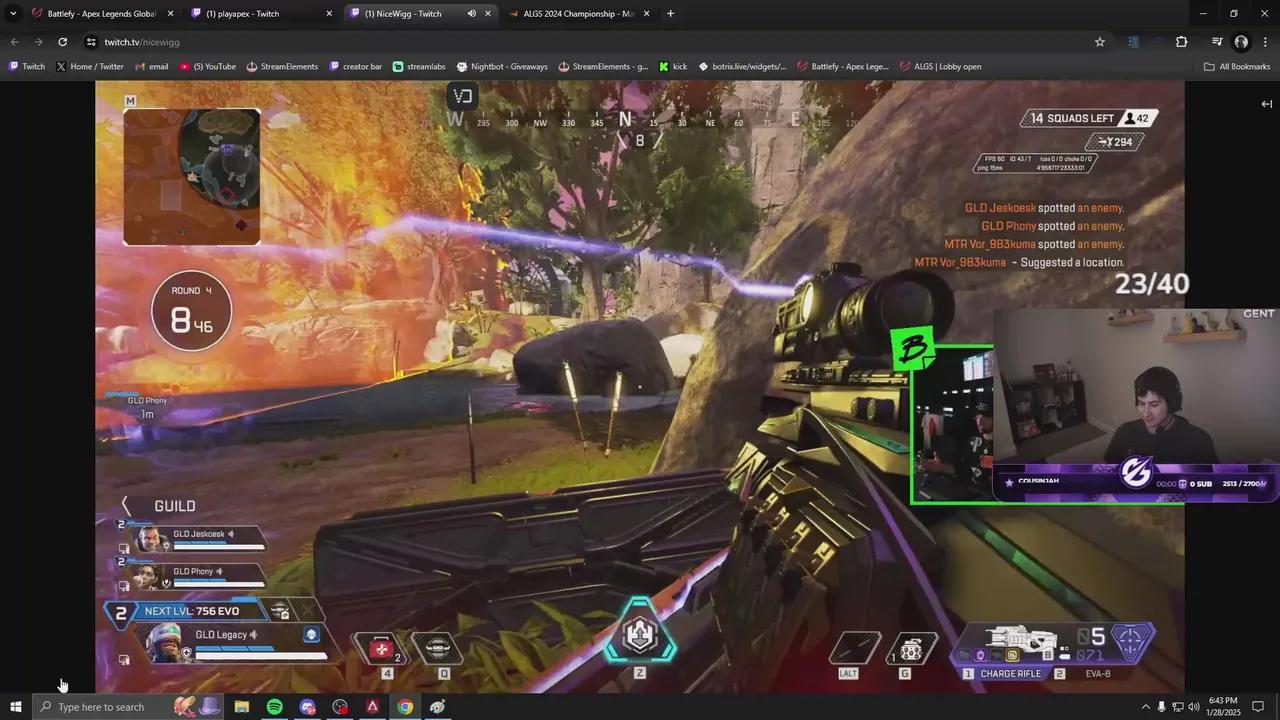1280x720 pixels.
Task: Open Google Chrome taskbar icon
Action: [x=405, y=707]
